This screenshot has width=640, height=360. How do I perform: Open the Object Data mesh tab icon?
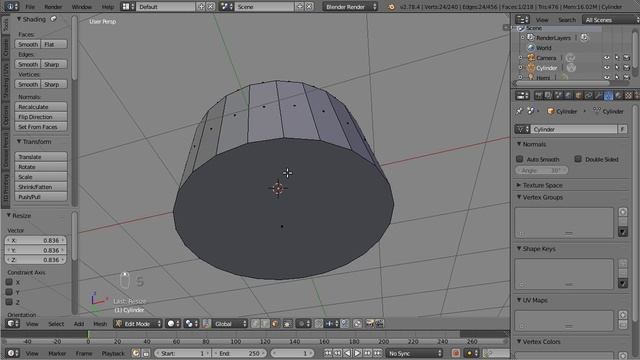(608, 96)
